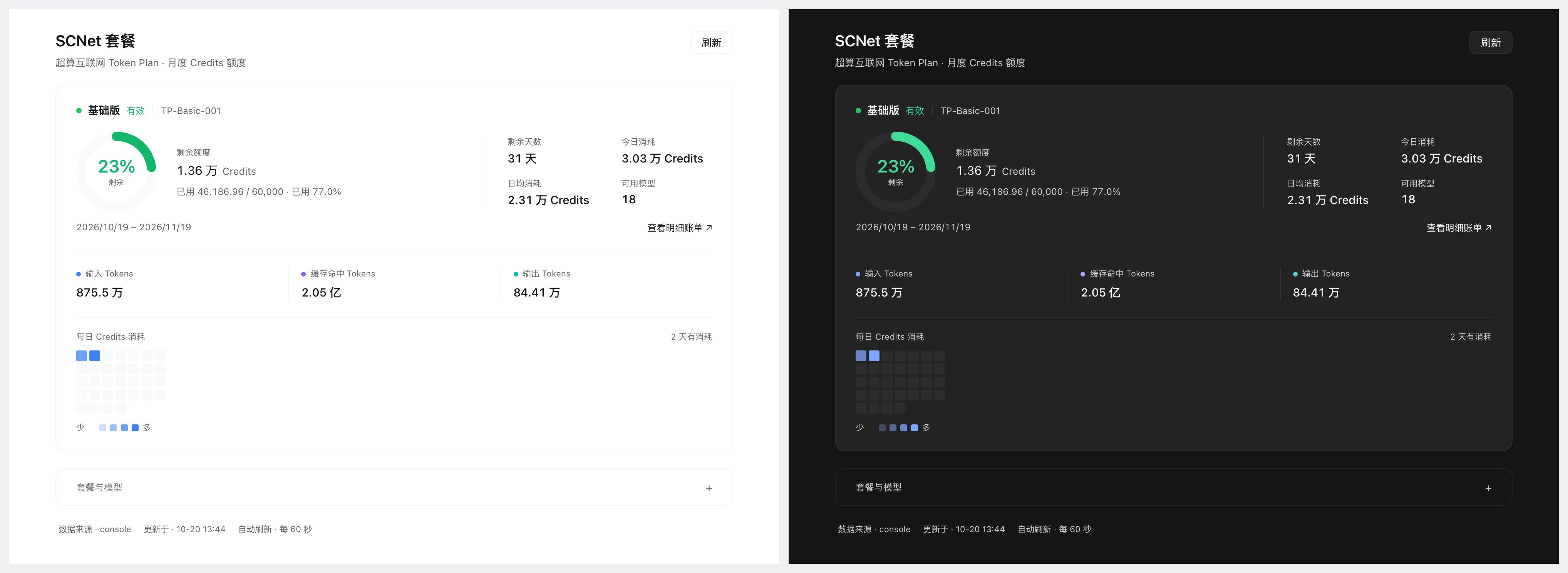
Task: Click 875.5 万 input tokens in light panel
Action: click(100, 293)
